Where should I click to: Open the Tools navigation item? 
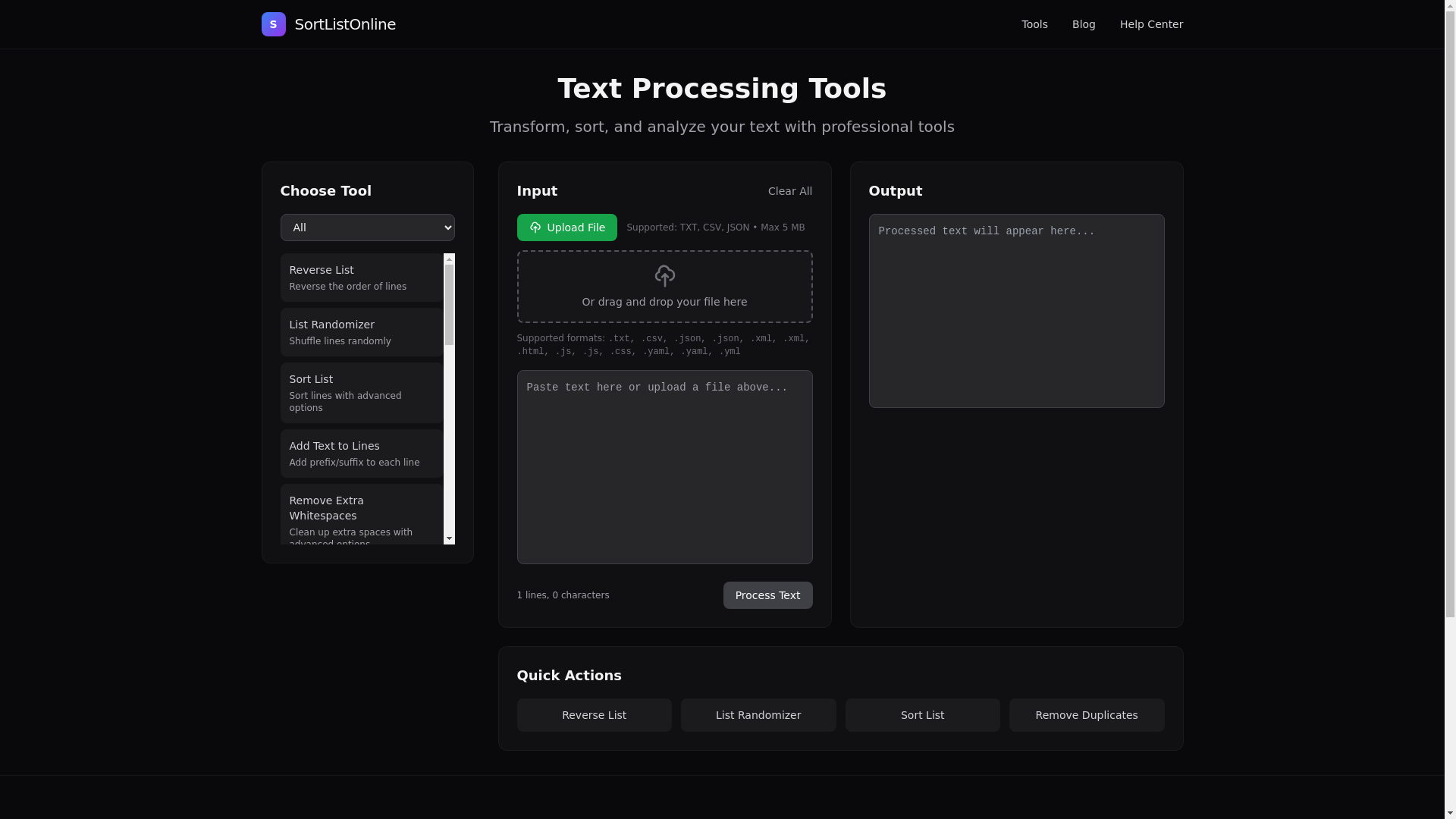coord(1034,24)
